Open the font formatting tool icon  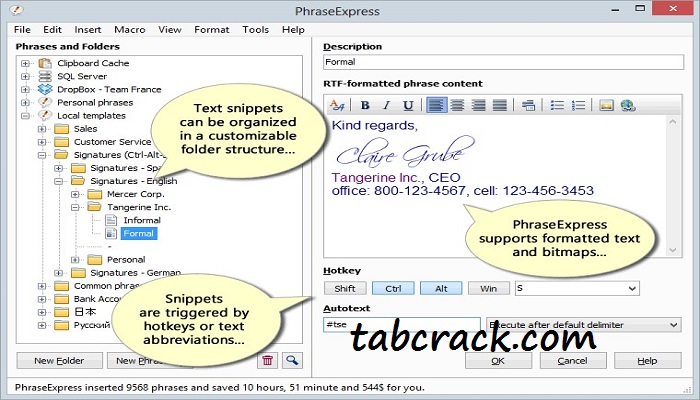pos(337,105)
